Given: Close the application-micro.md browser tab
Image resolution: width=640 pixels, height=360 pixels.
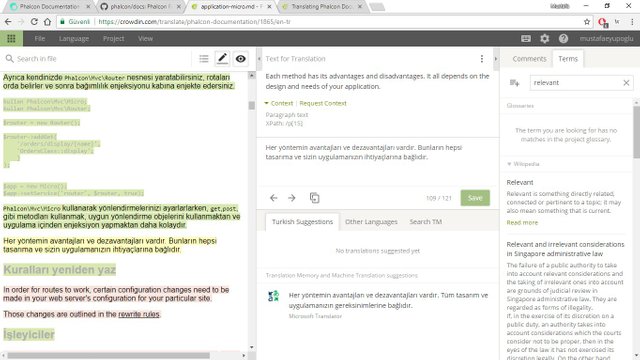Looking at the screenshot, I should coord(269,7).
